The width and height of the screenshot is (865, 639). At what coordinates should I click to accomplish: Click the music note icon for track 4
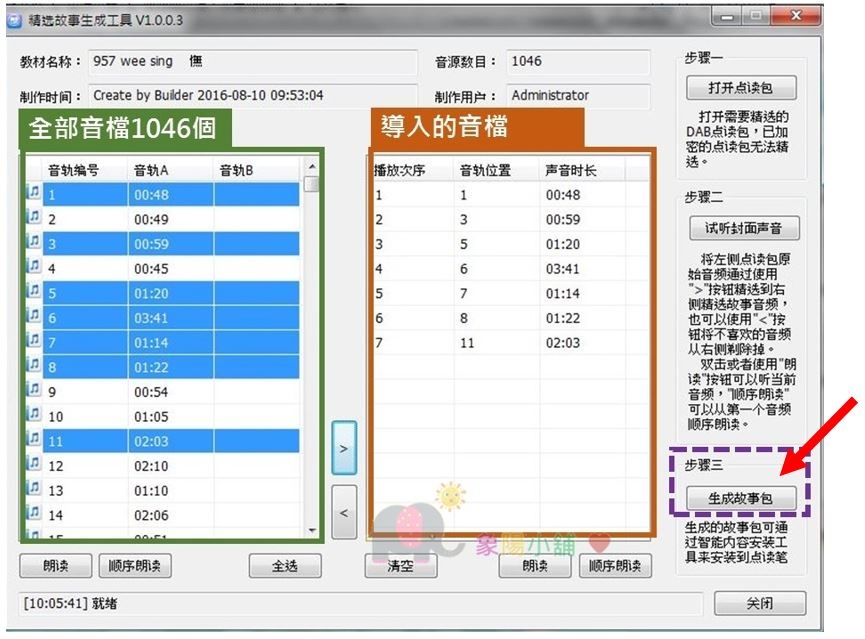[x=34, y=267]
